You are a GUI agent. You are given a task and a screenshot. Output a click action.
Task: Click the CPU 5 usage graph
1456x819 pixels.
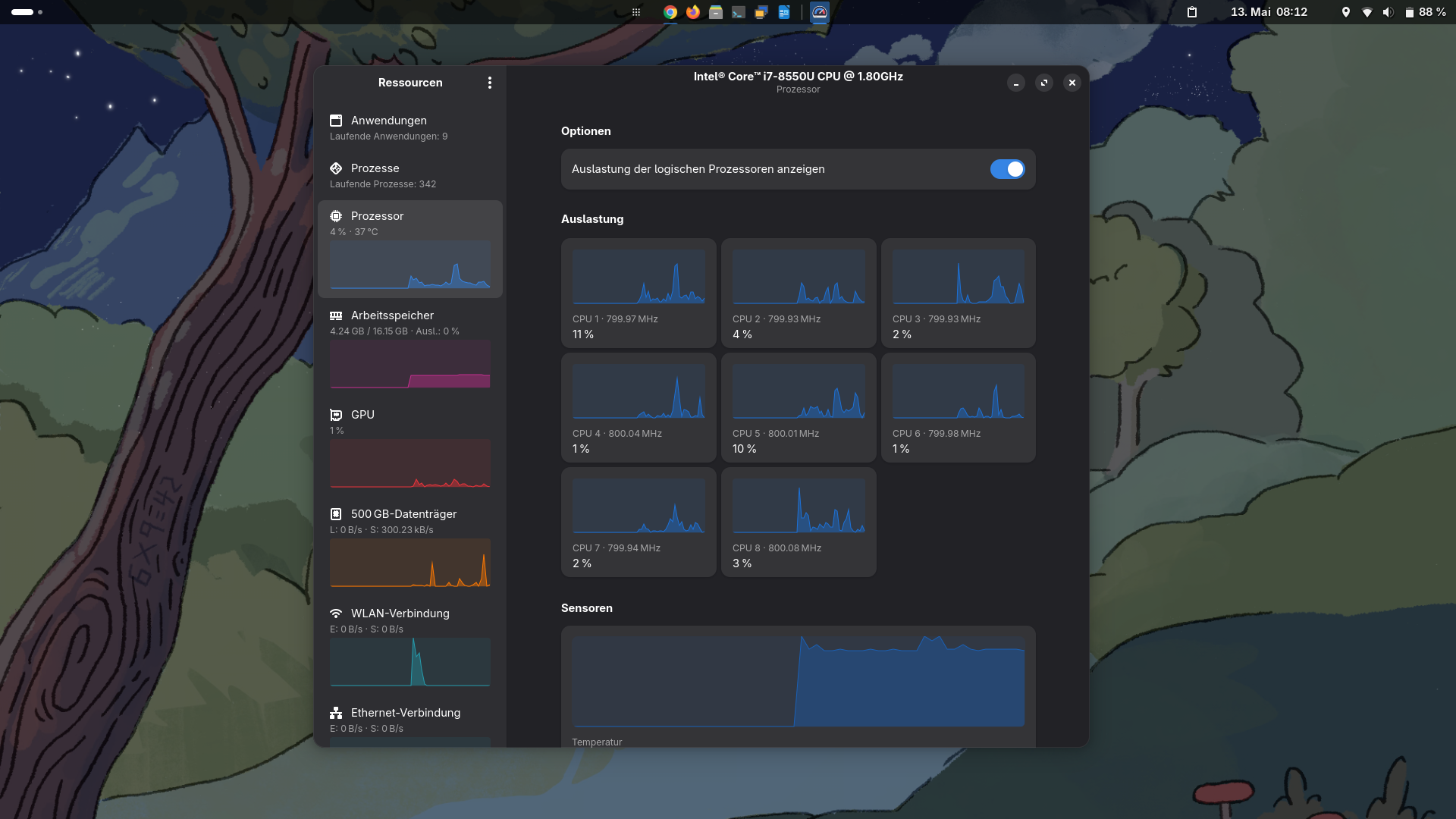pyautogui.click(x=799, y=391)
